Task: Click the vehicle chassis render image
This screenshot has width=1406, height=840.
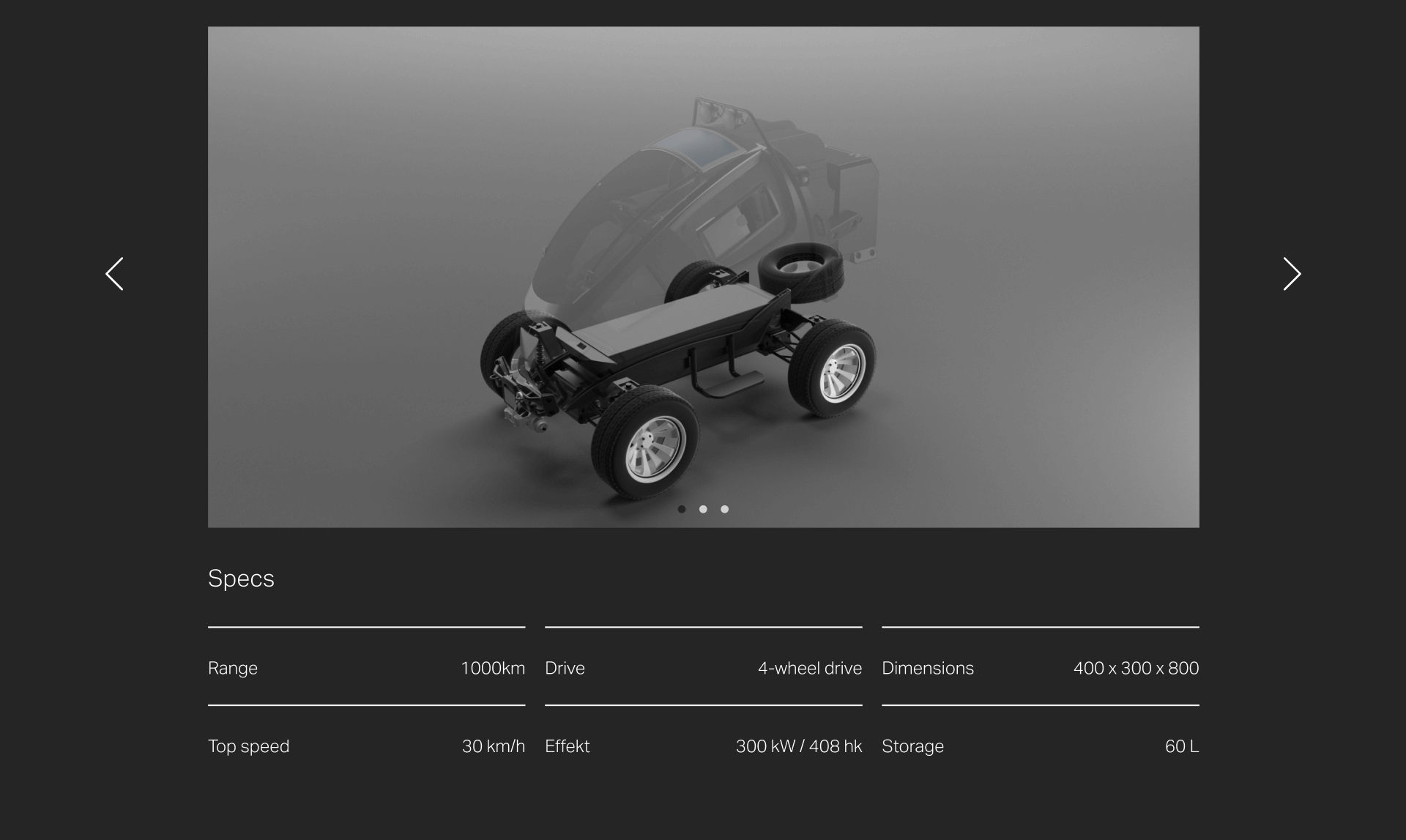Action: click(704, 277)
